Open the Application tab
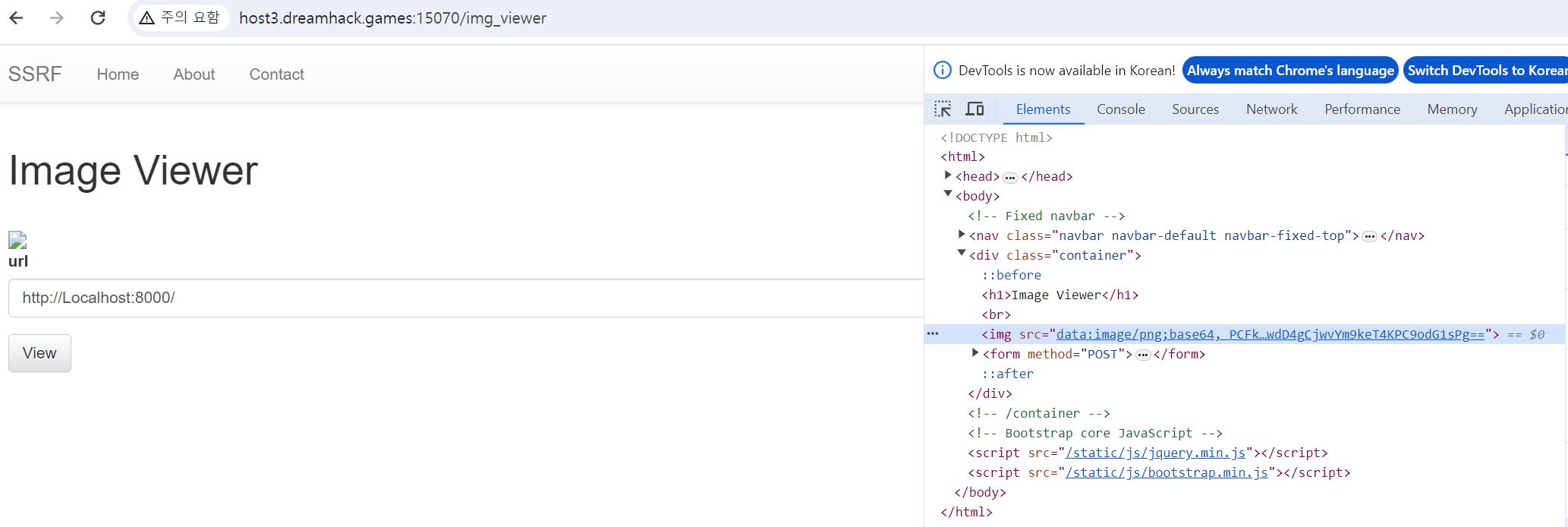1568x527 pixels. pos(1535,109)
